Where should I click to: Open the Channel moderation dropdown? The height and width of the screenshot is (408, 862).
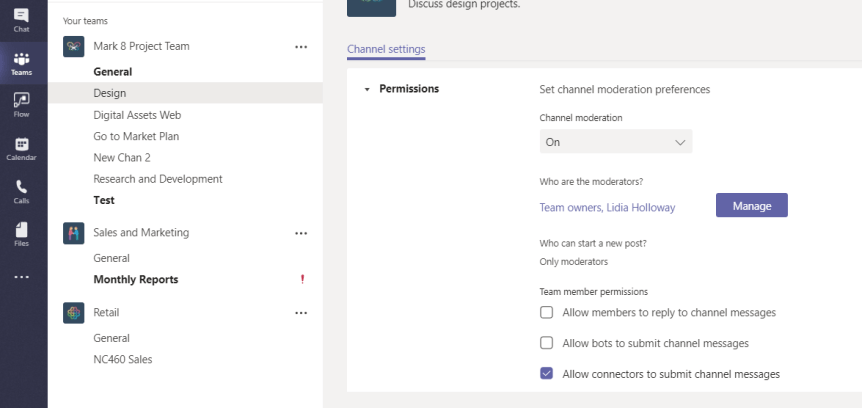(615, 142)
